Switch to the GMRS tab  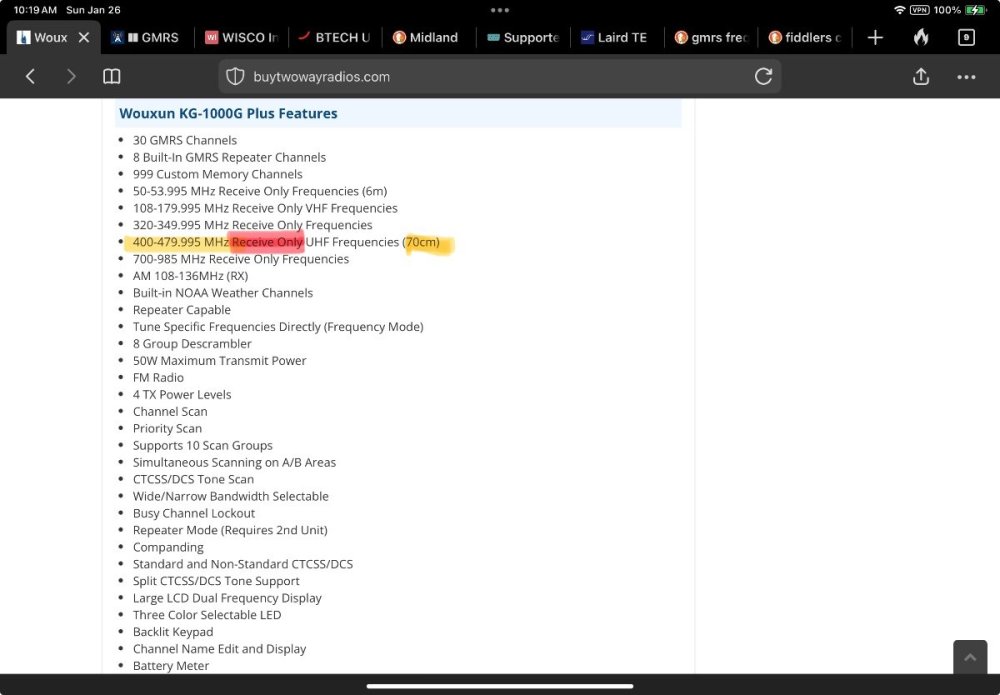pos(147,37)
